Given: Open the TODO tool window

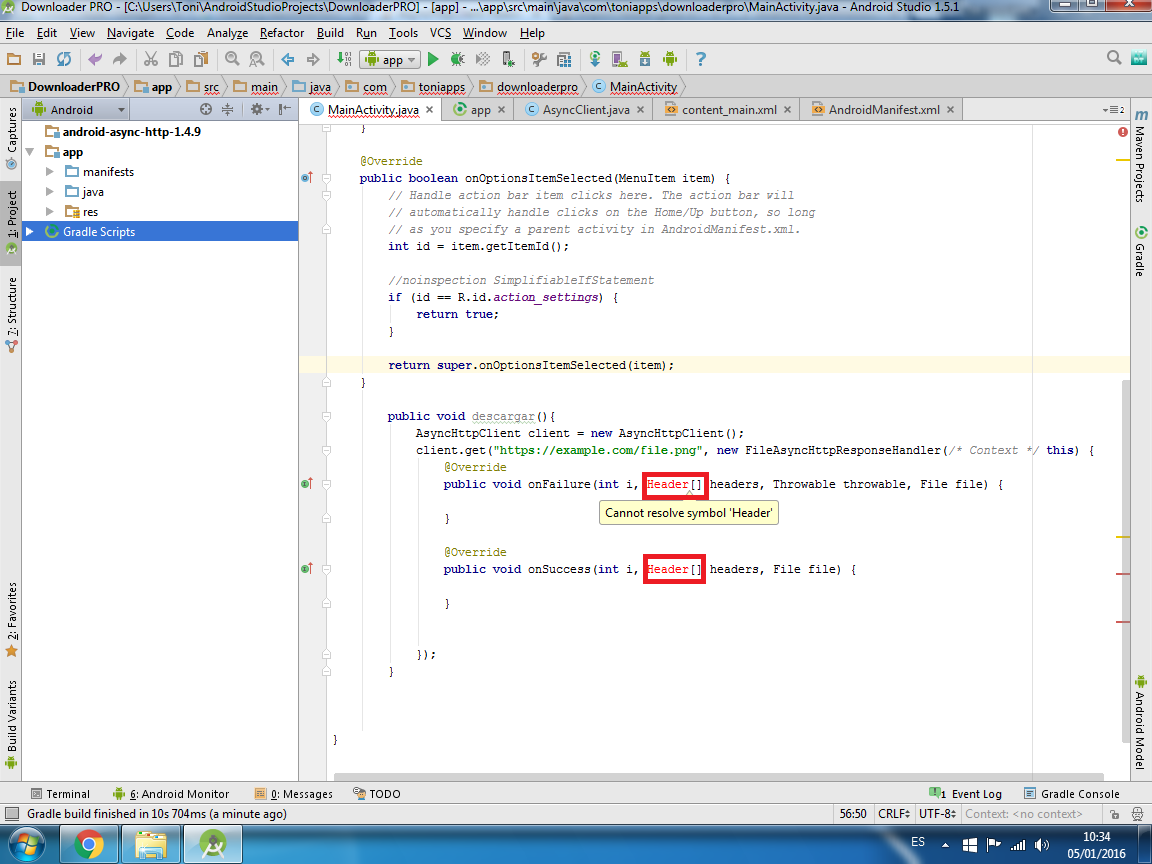Looking at the screenshot, I should point(377,793).
